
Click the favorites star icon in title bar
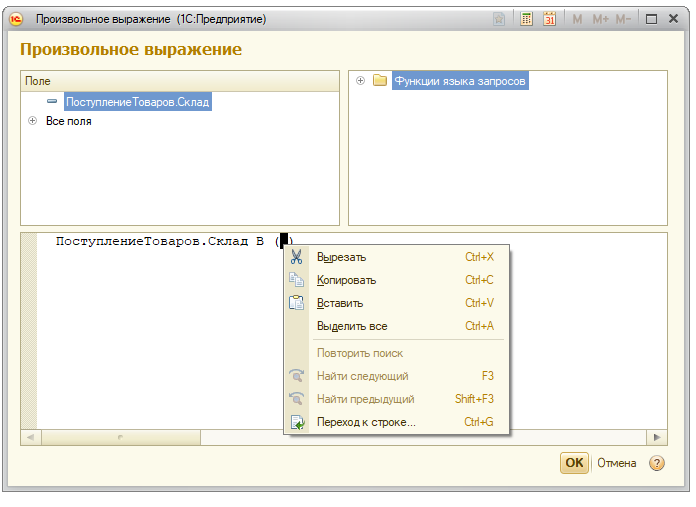499,19
